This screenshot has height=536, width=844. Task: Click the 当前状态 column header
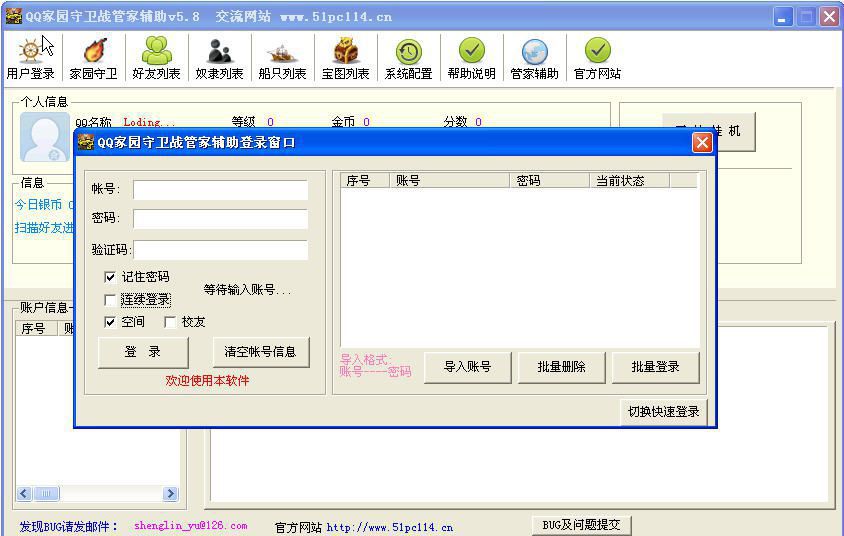tap(630, 181)
